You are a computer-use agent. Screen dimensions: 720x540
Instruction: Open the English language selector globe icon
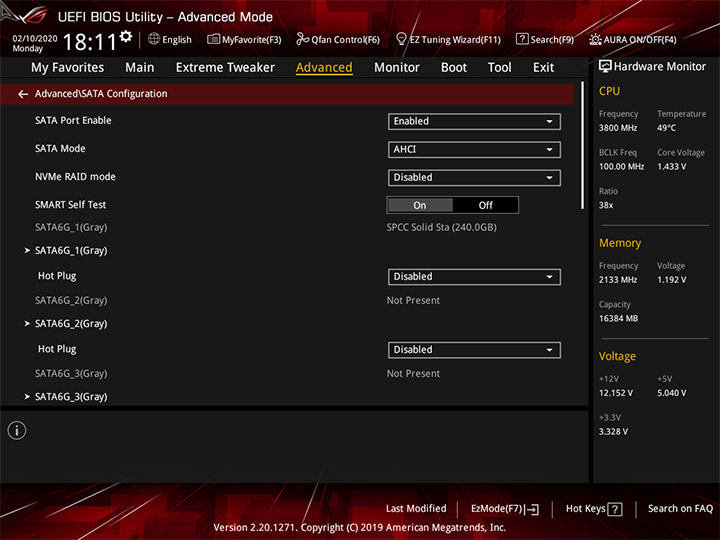(x=154, y=39)
